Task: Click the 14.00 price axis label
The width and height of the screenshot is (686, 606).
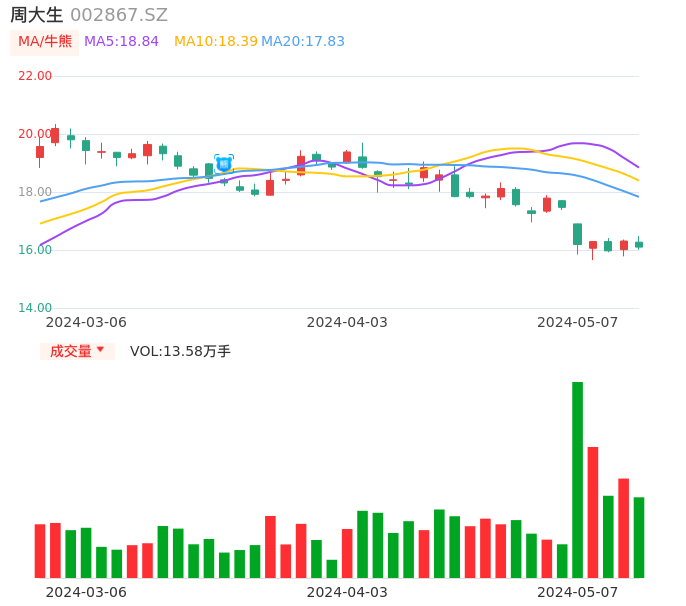Action: tap(35, 308)
